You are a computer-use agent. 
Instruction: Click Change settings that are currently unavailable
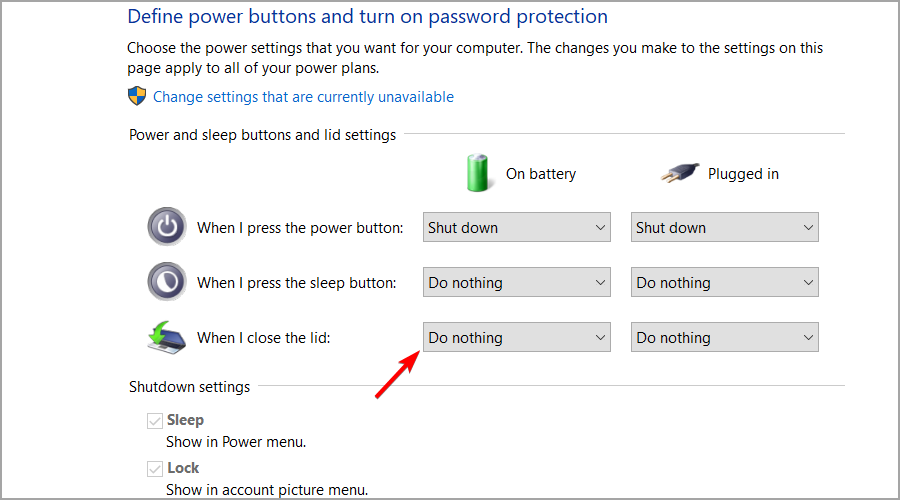click(x=303, y=97)
